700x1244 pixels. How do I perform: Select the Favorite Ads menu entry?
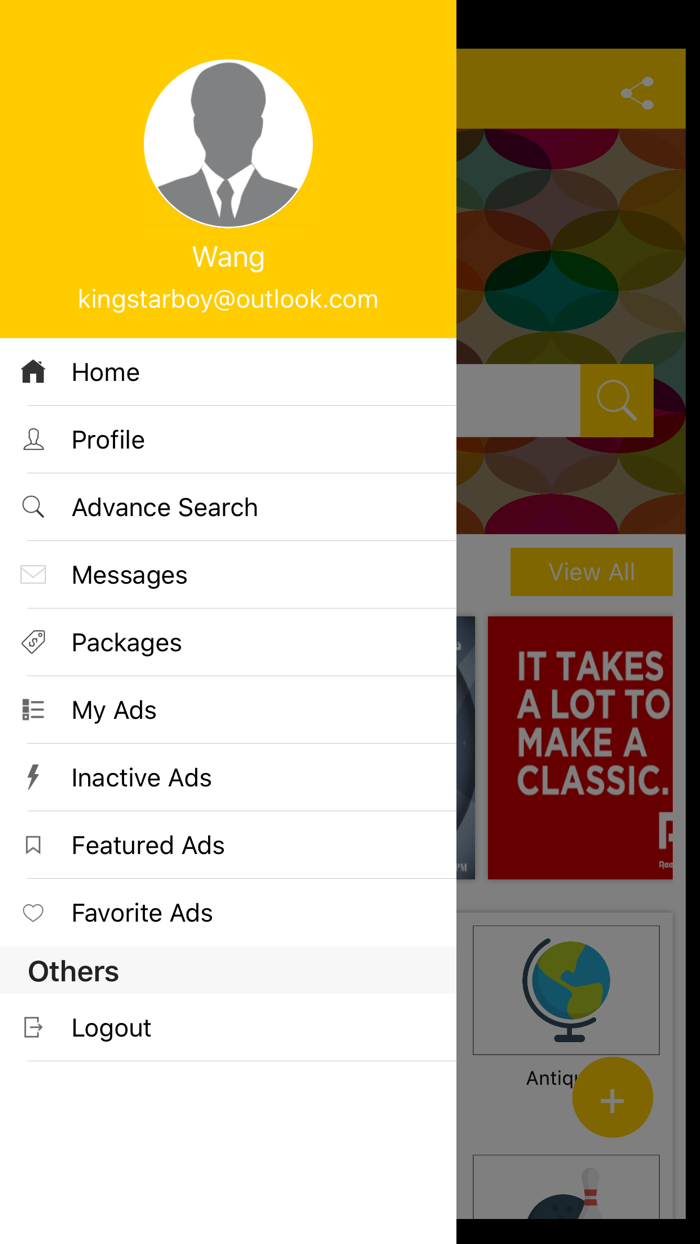click(x=142, y=913)
